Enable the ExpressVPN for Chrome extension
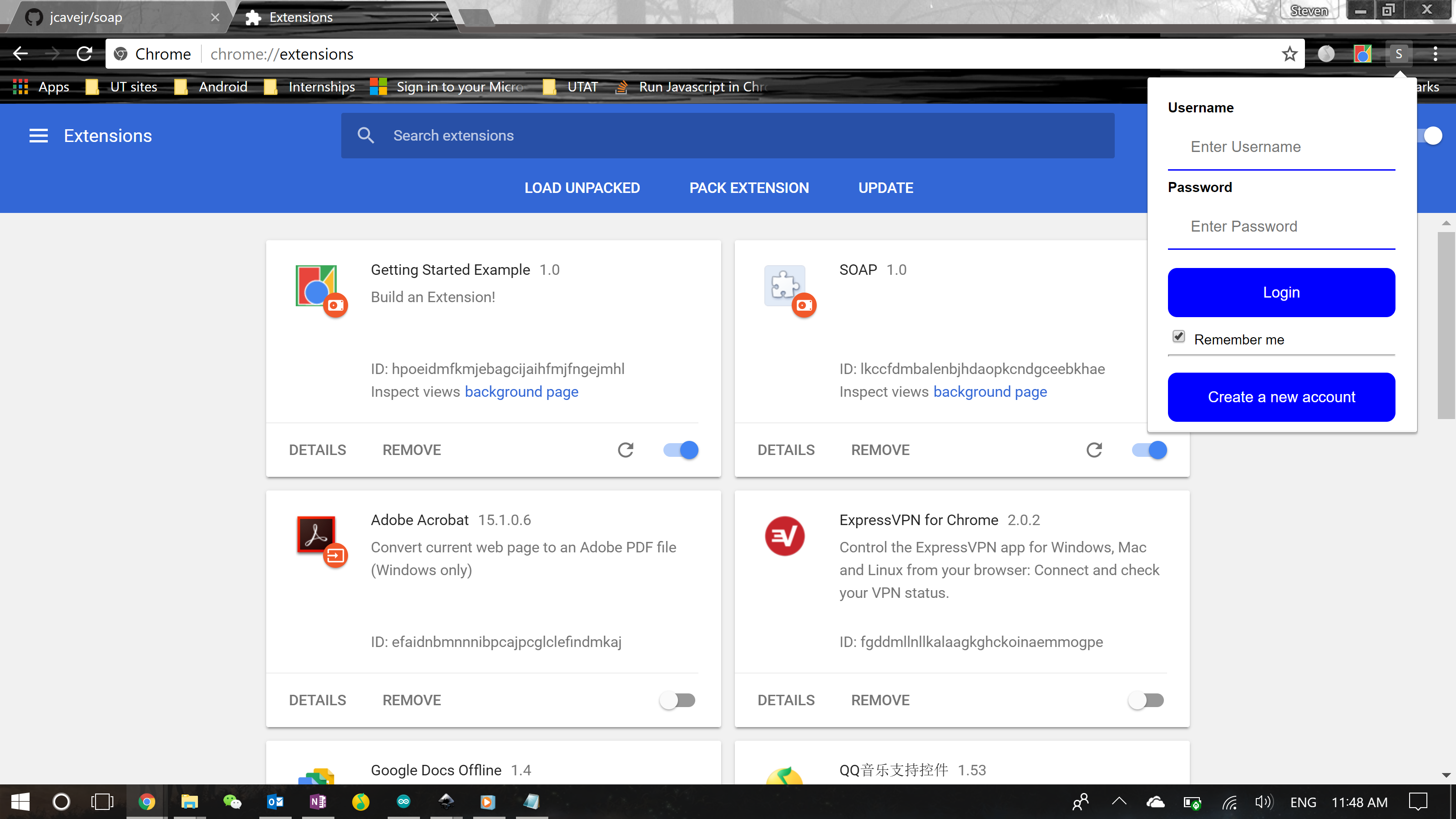 tap(1146, 700)
